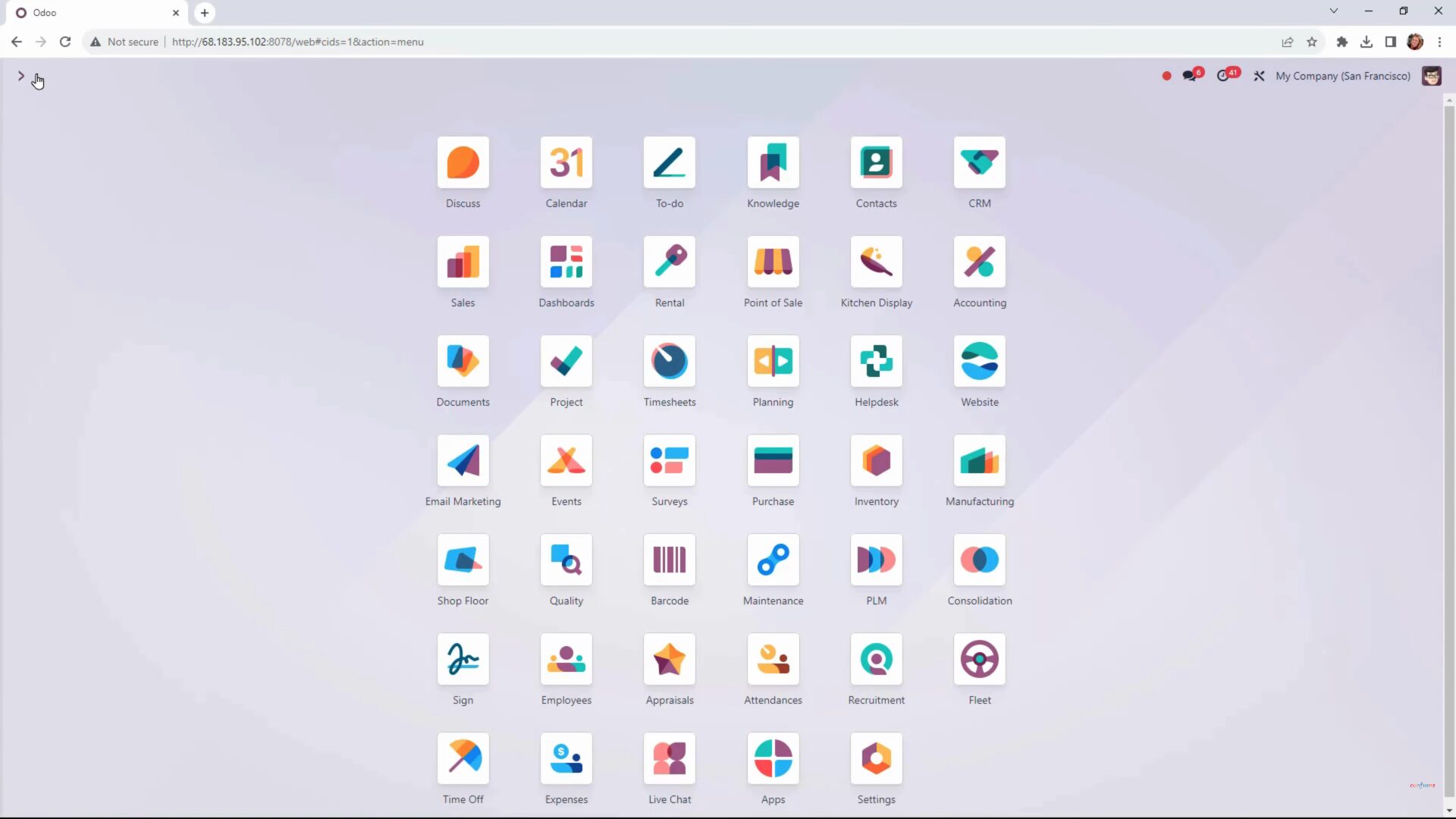Toggle the browser side panel
The height and width of the screenshot is (819, 1456).
[1390, 42]
